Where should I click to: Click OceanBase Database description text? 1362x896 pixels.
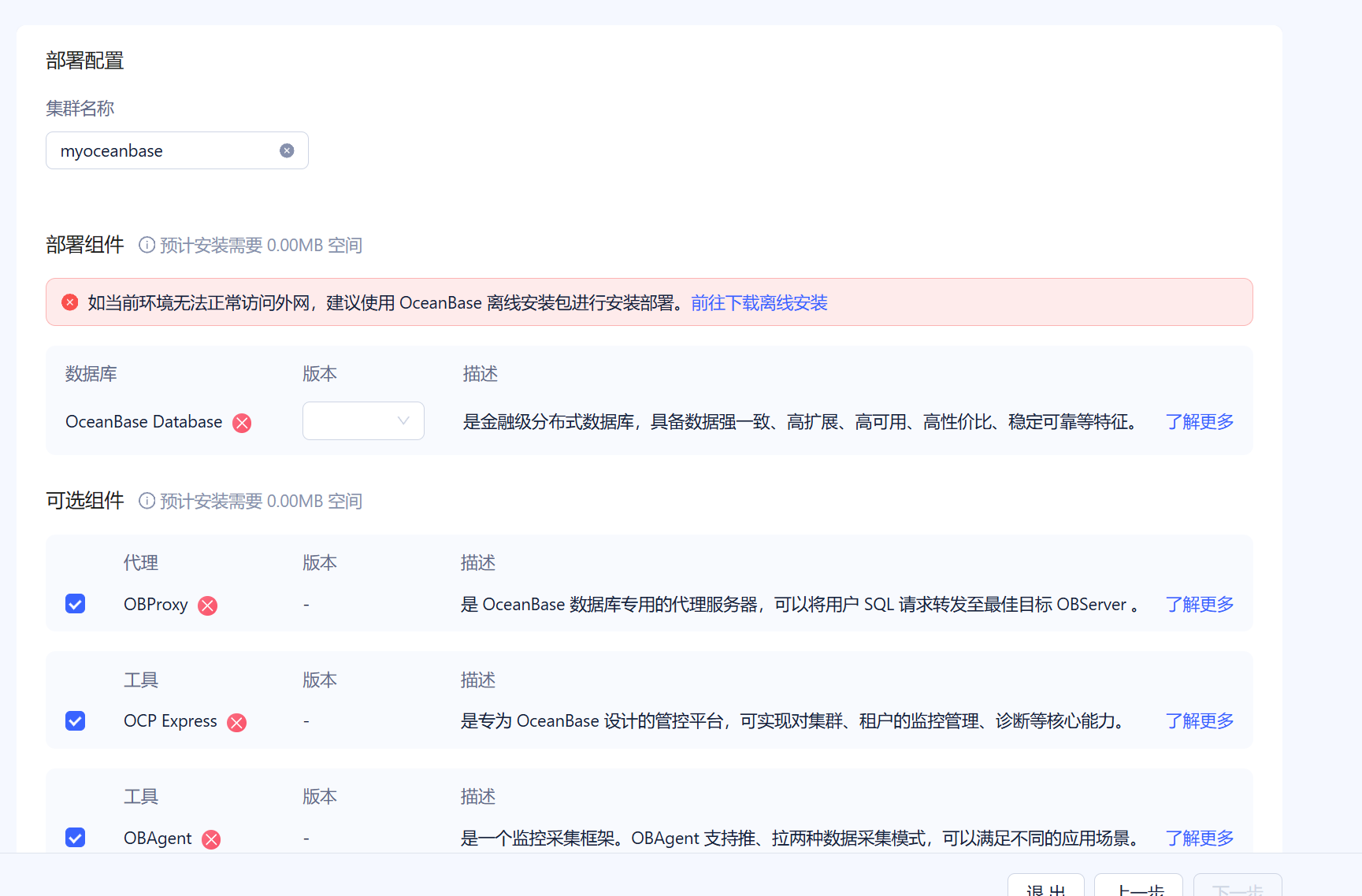click(x=802, y=422)
